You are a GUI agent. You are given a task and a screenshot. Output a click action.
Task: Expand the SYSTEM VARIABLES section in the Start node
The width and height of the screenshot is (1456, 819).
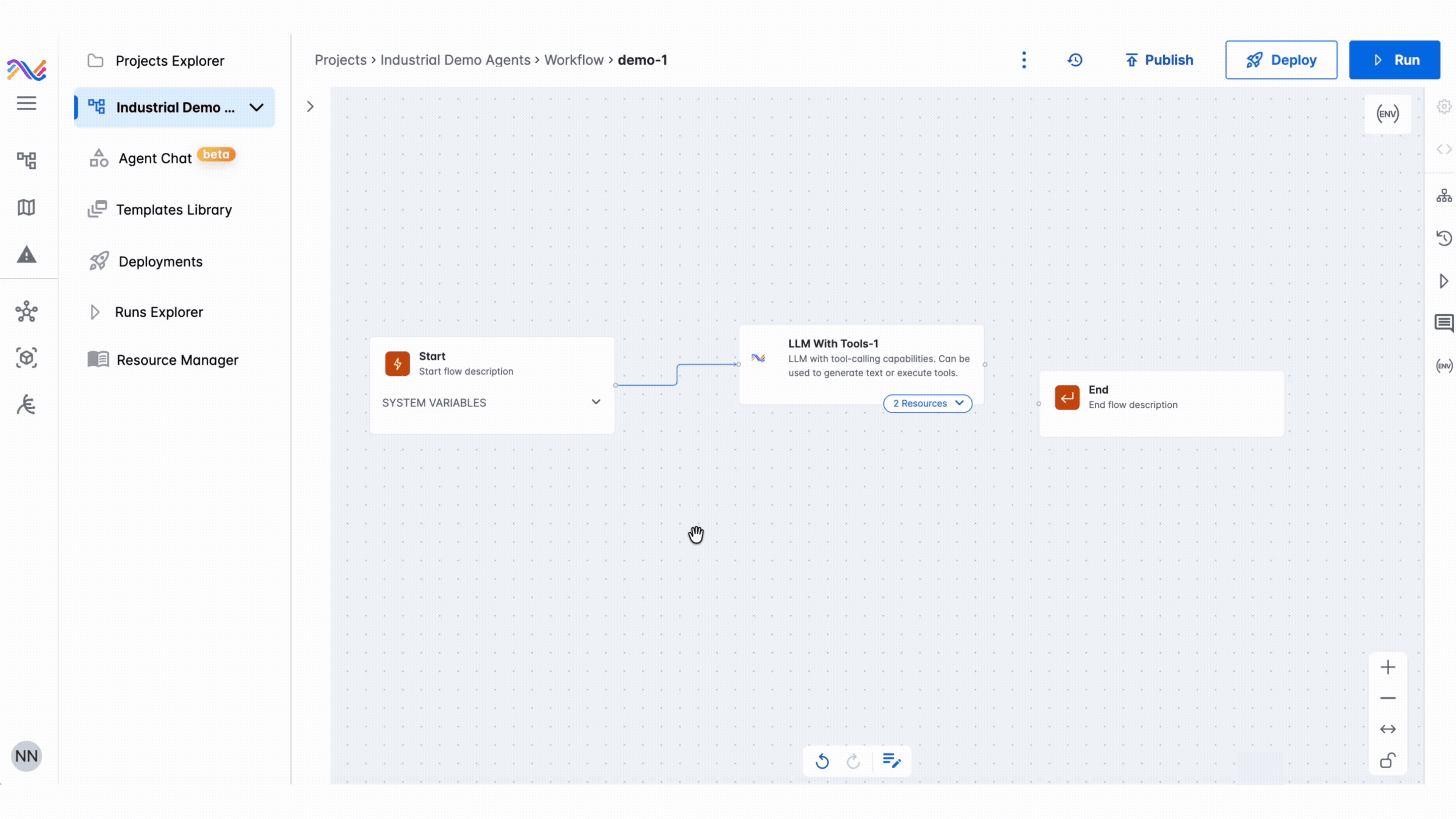coord(596,402)
